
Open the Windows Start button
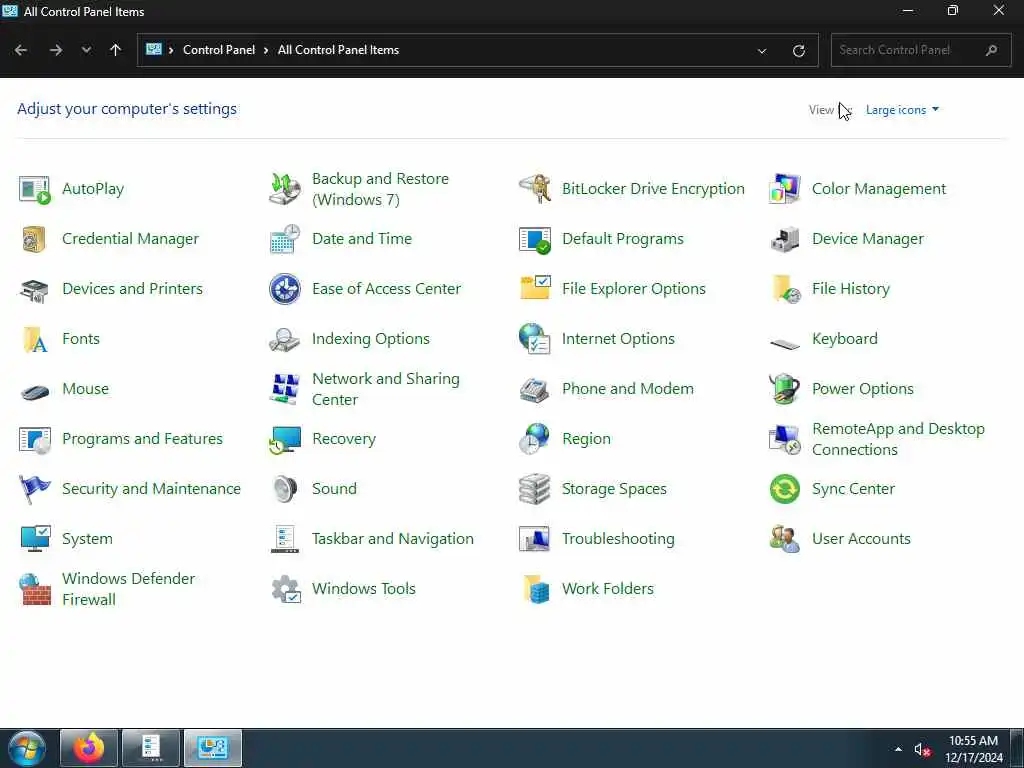pyautogui.click(x=27, y=748)
